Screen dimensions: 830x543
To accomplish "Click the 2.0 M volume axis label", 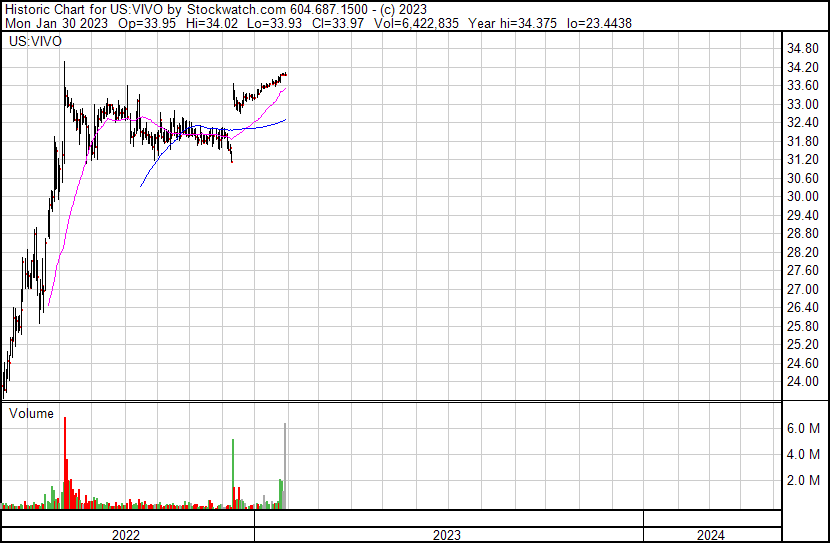I will coord(803,480).
